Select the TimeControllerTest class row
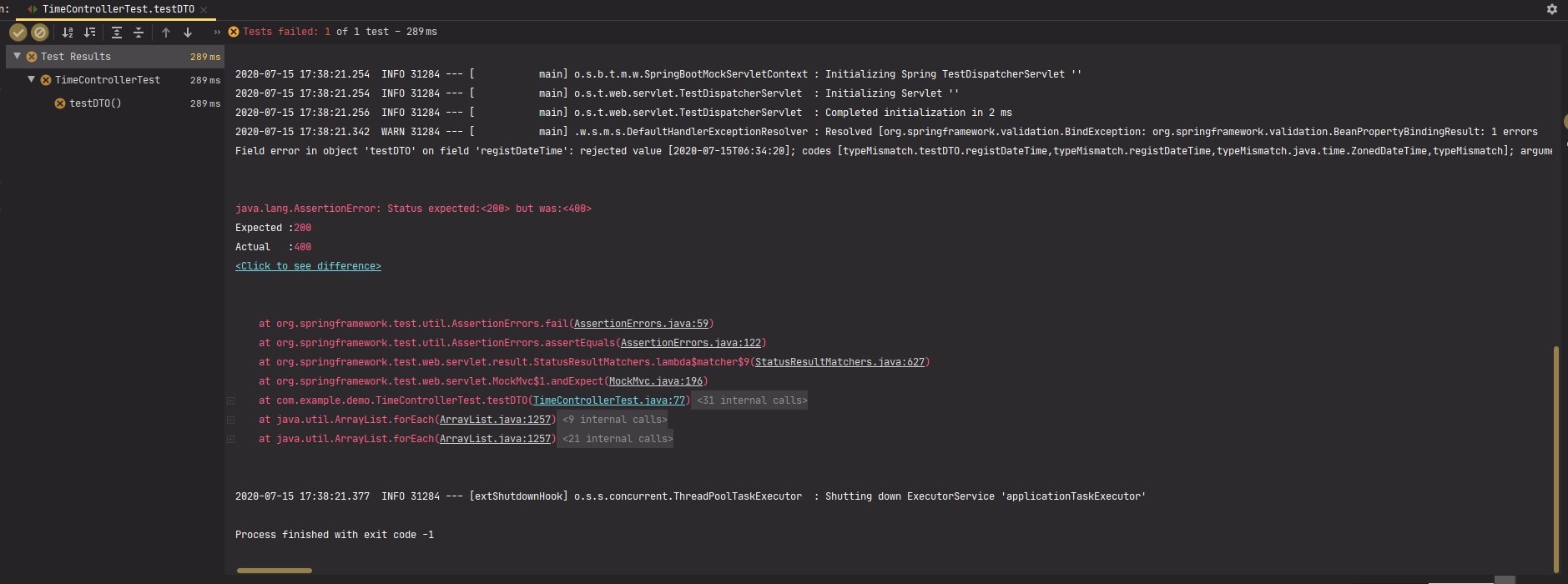The width and height of the screenshot is (1568, 584). click(115, 80)
